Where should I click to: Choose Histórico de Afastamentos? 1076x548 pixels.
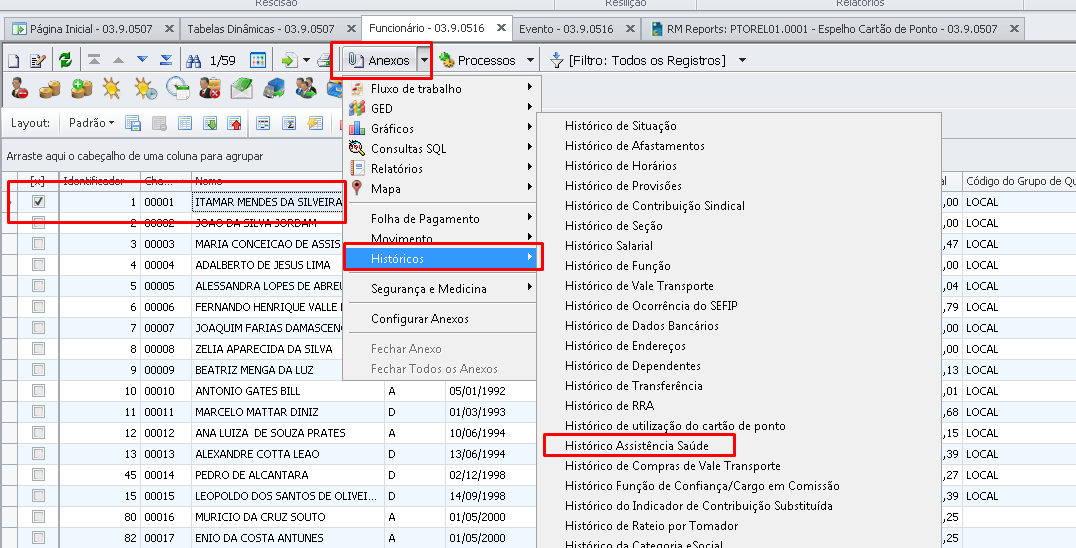(x=634, y=145)
